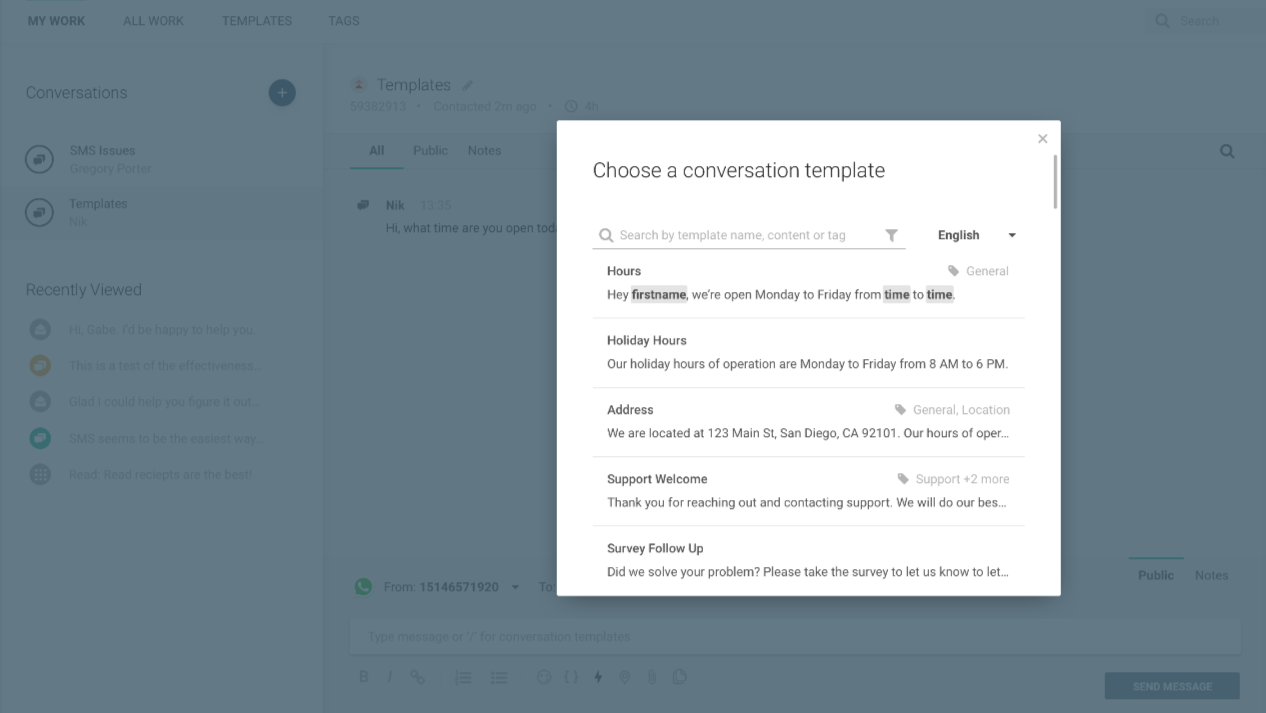Click the template search field
This screenshot has width=1266, height=713.
coord(745,235)
